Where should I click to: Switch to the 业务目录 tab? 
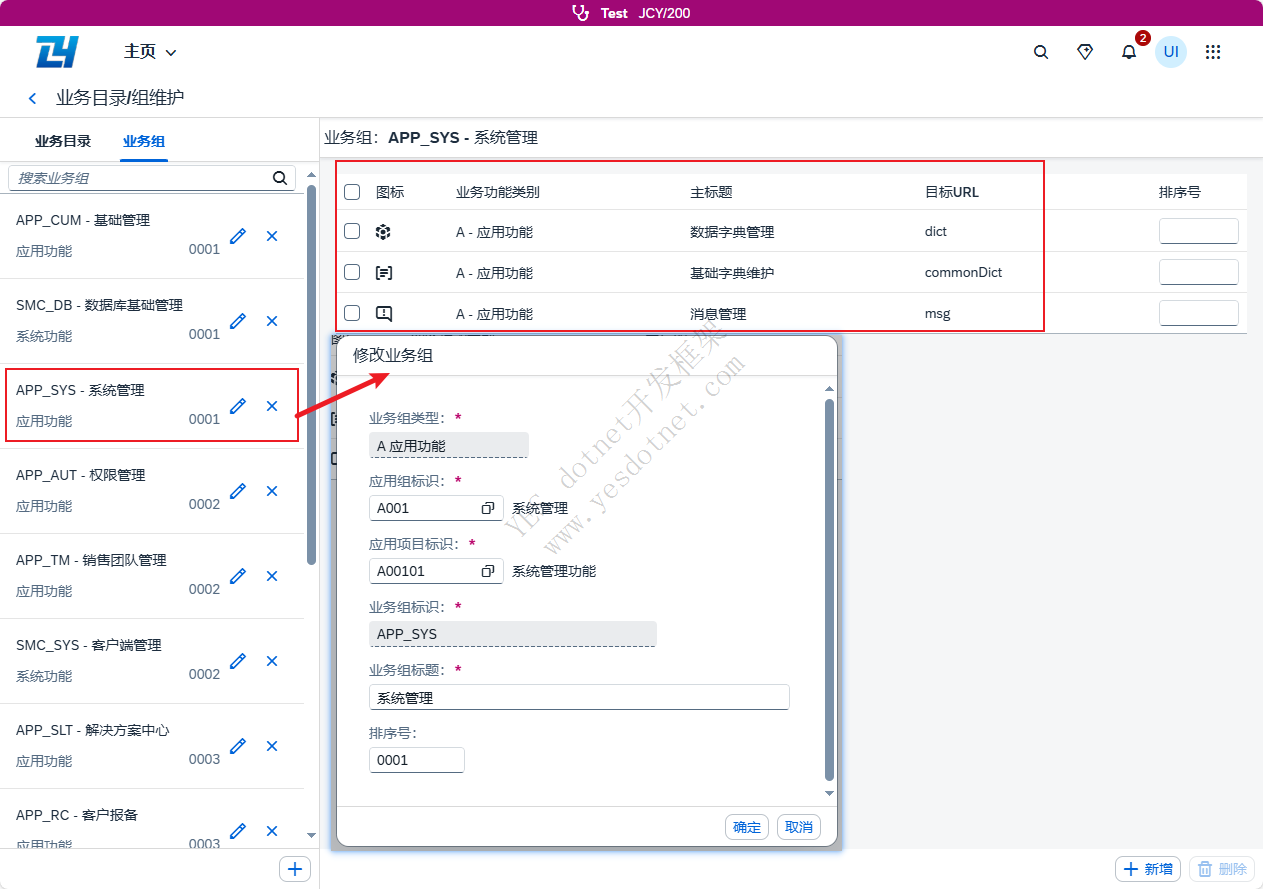pos(63,141)
